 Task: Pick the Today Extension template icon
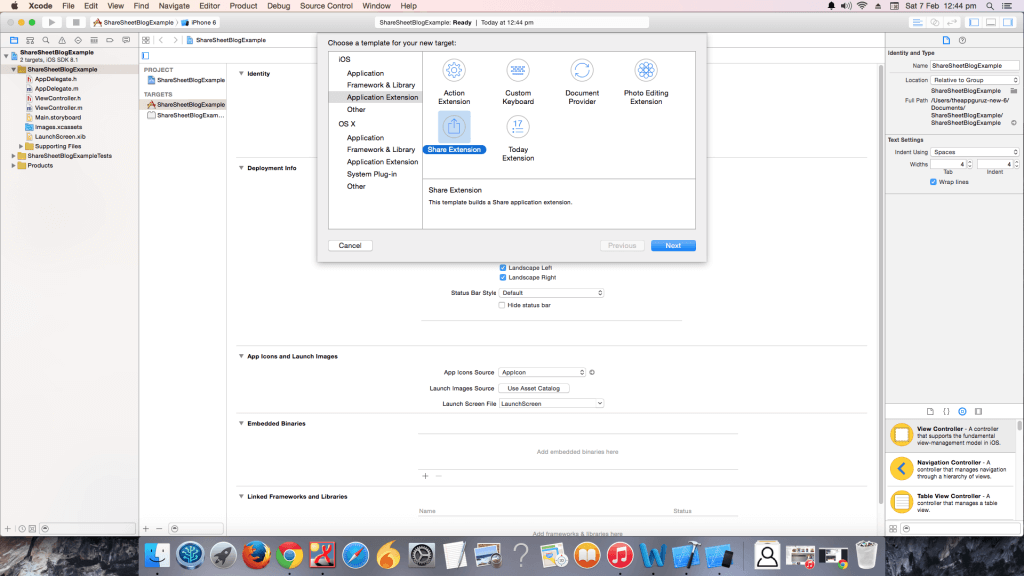(x=518, y=127)
